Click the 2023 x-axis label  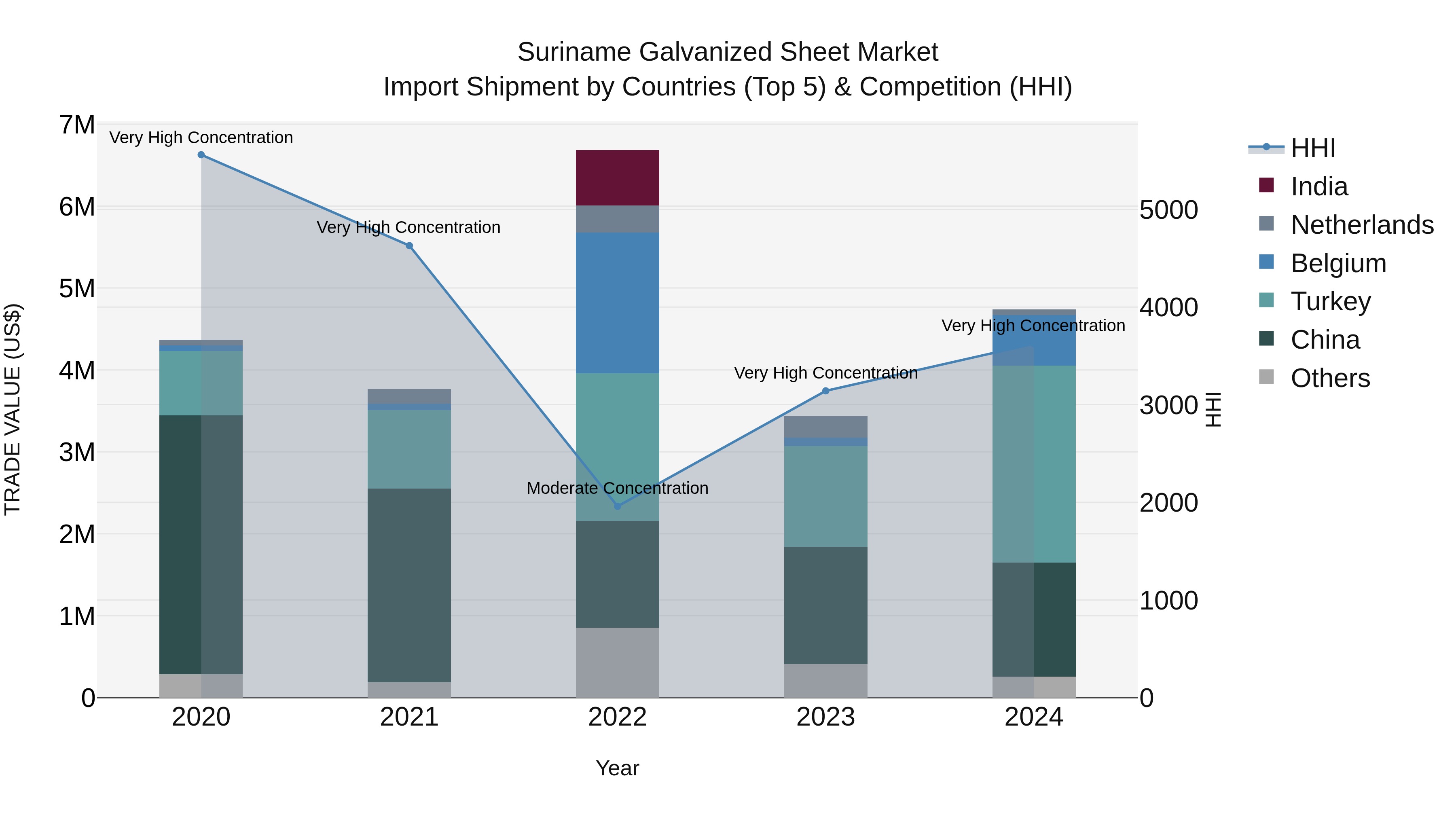[826, 717]
